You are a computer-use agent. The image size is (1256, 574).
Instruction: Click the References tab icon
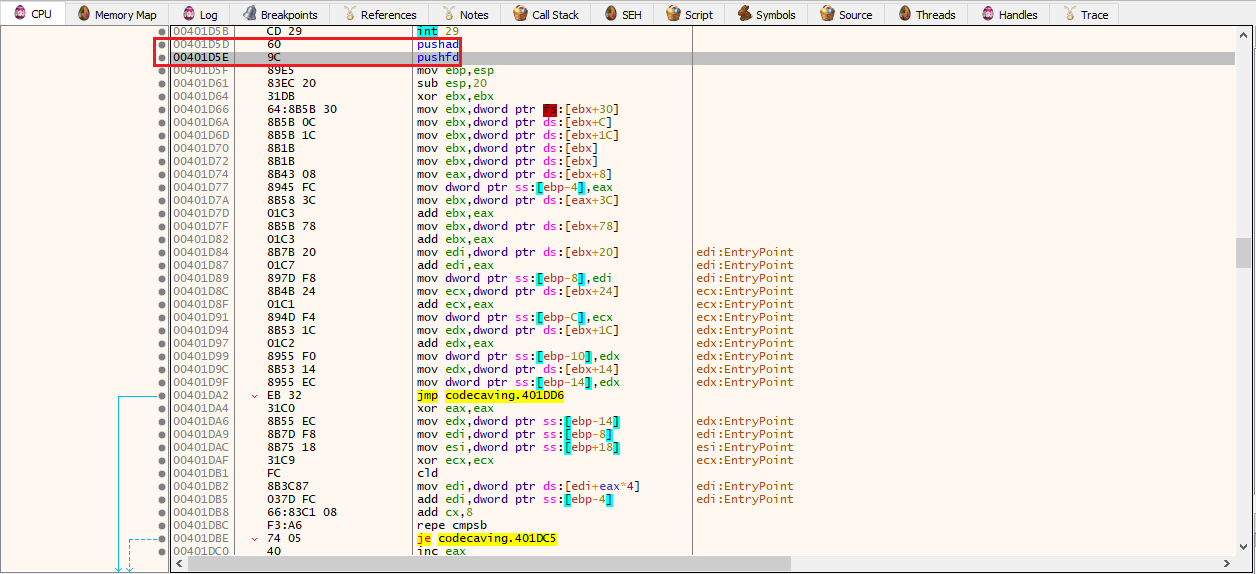coord(349,14)
